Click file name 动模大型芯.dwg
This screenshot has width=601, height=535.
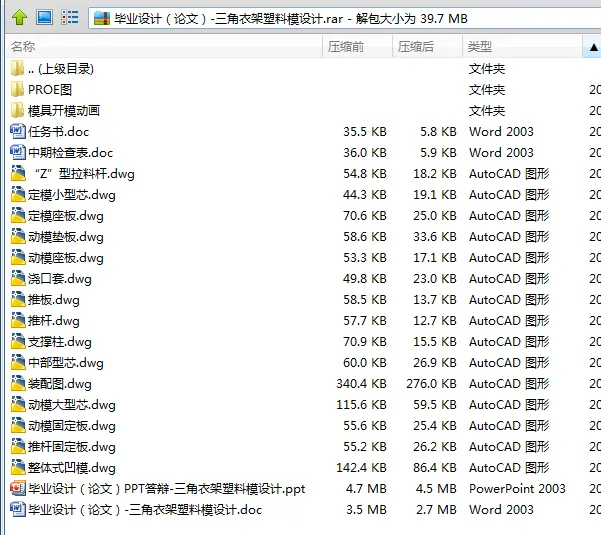coord(72,405)
